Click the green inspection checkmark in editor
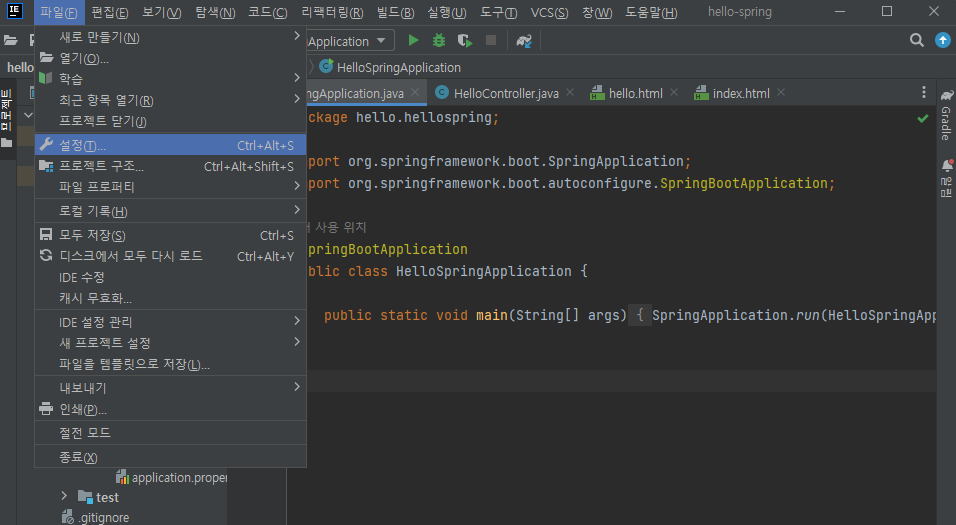The height and width of the screenshot is (525, 956). point(923,118)
